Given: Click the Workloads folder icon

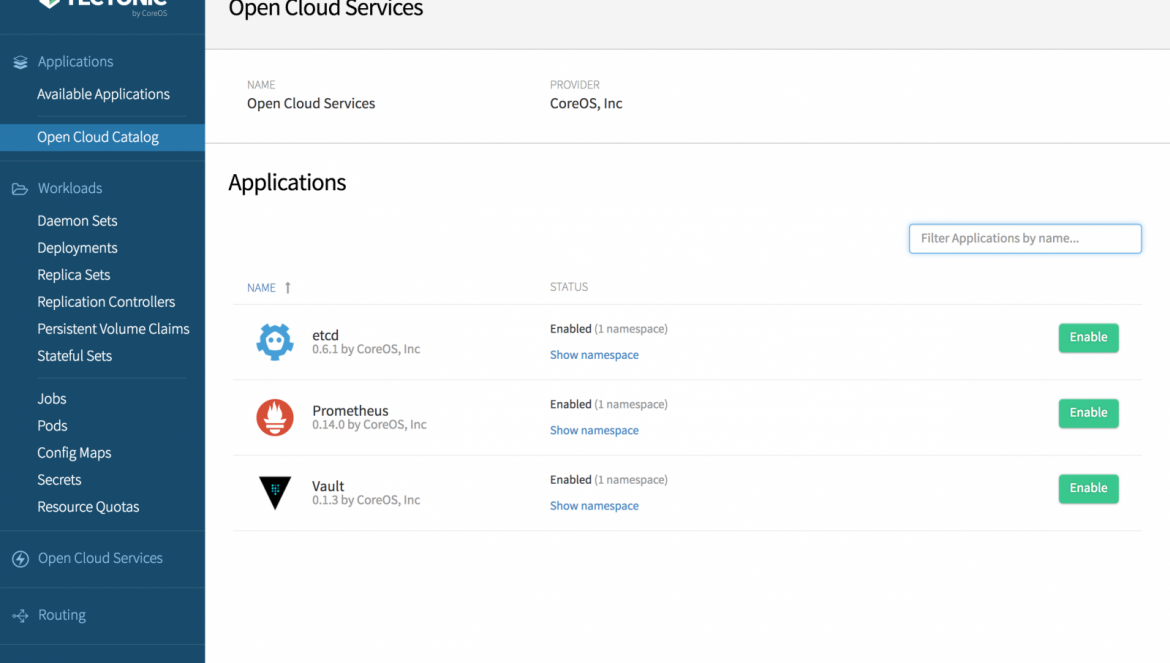Looking at the screenshot, I should pyautogui.click(x=20, y=189).
